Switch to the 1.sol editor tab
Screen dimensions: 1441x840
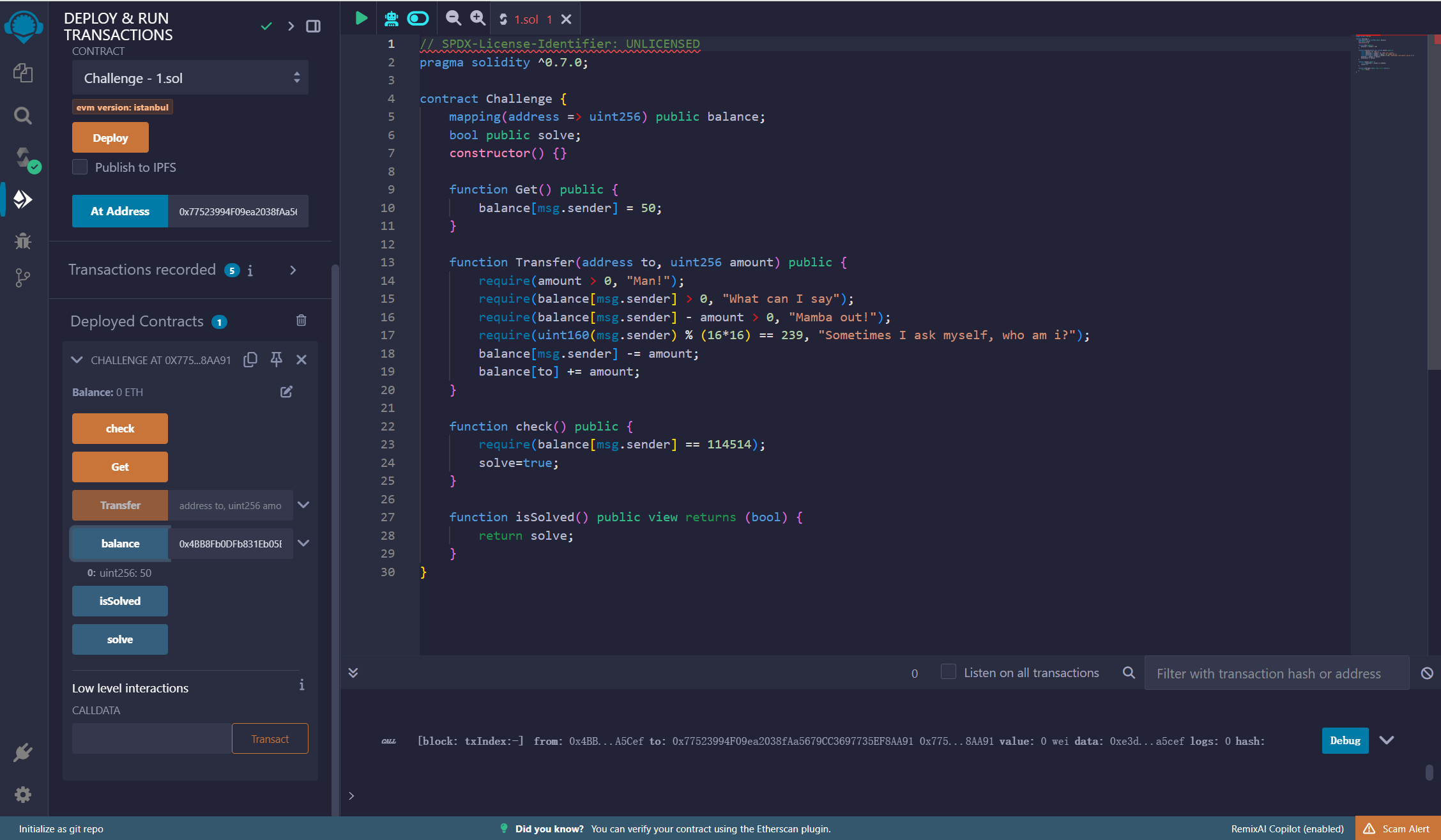(x=528, y=19)
